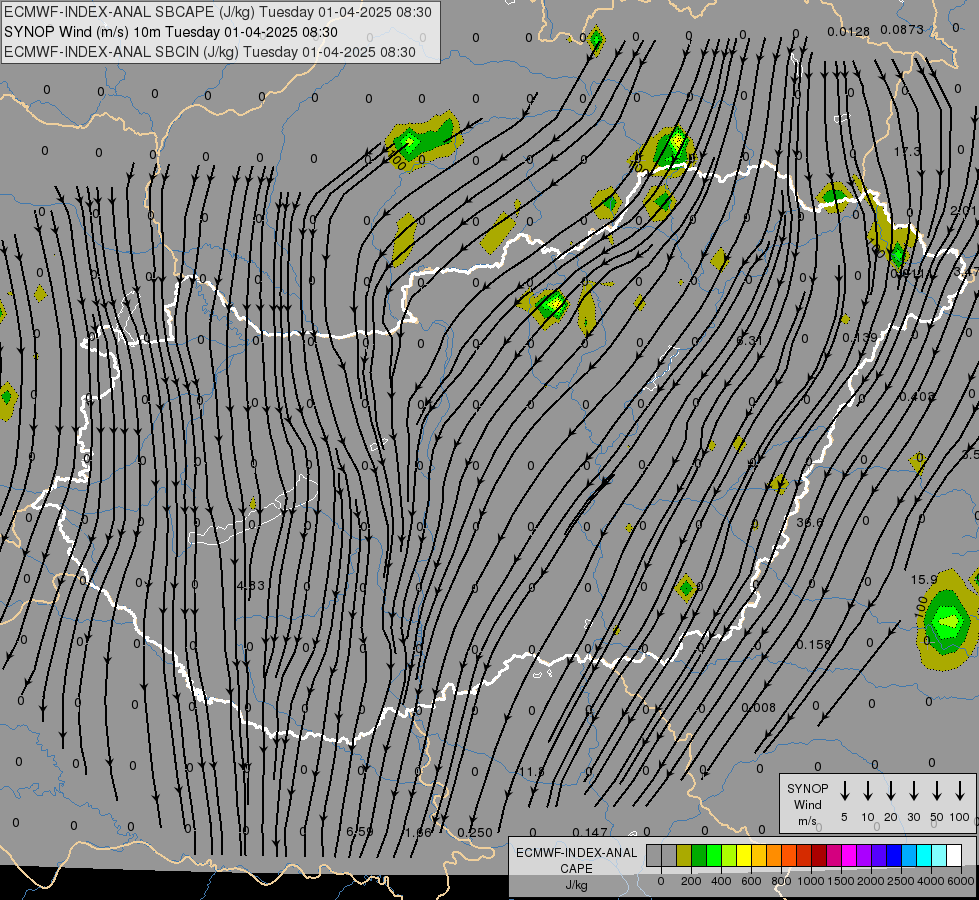Click the 4.53 value on the map
This screenshot has height=900, width=979.
click(251, 585)
